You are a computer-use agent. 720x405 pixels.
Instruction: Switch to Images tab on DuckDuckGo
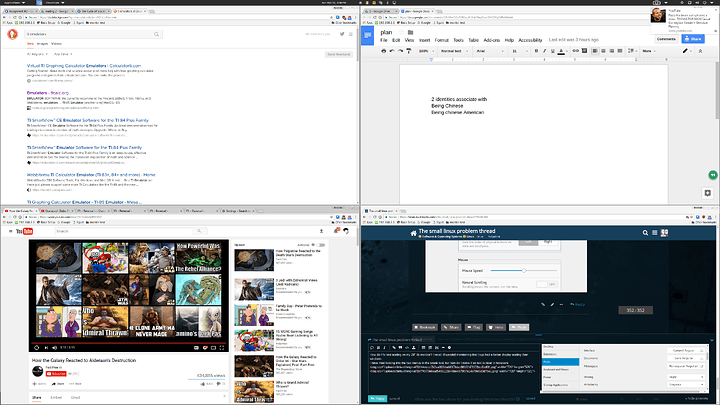[42, 44]
